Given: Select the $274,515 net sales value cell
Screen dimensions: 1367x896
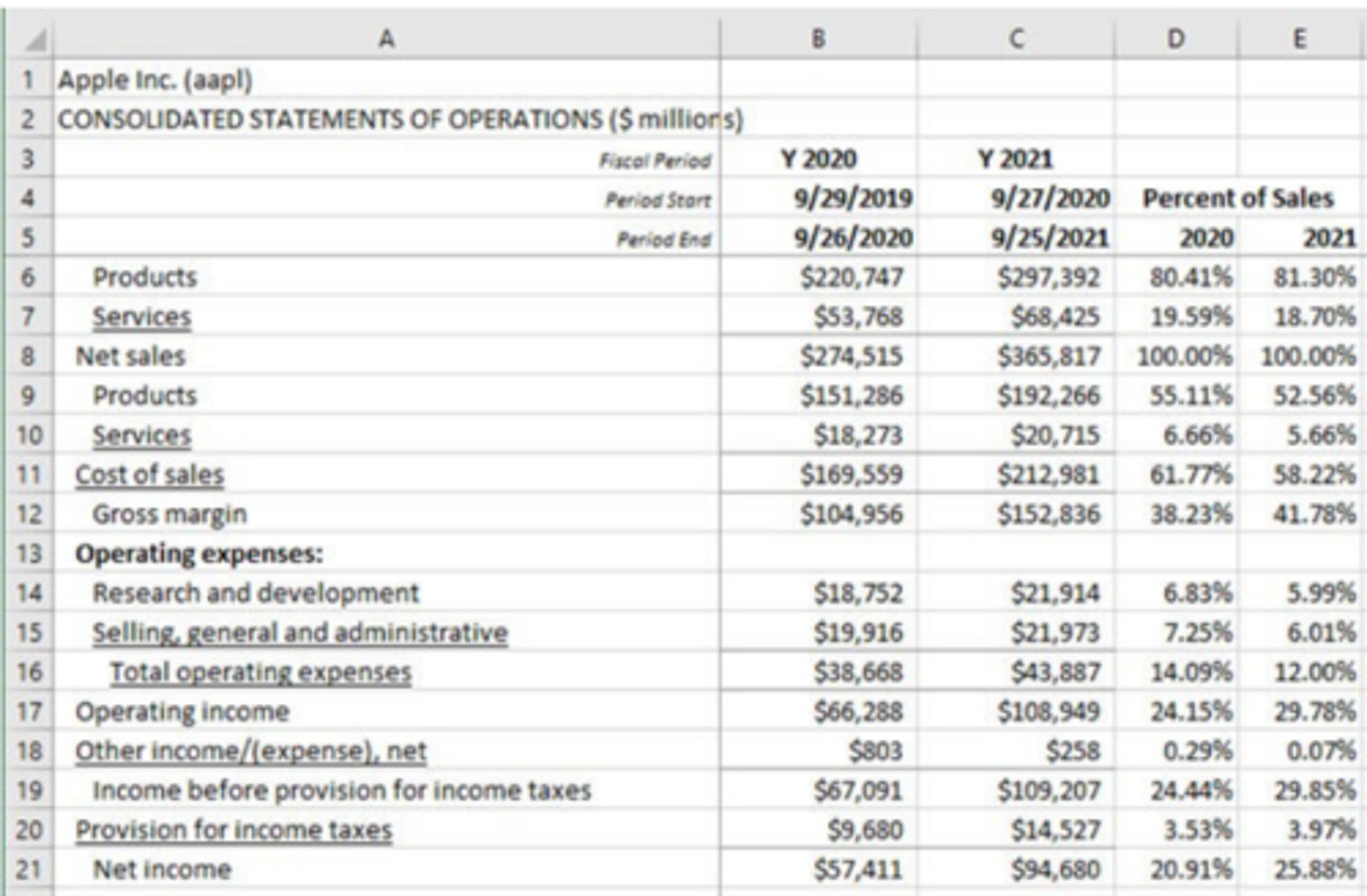Looking at the screenshot, I should coord(851,357).
